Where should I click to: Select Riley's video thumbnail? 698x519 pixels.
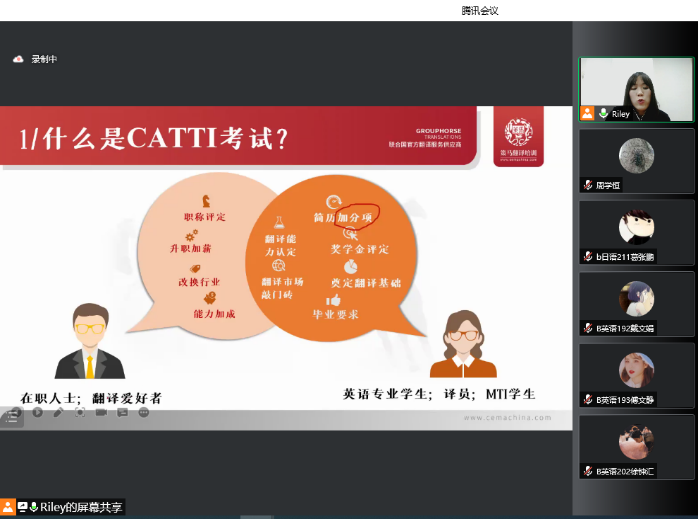[635, 88]
